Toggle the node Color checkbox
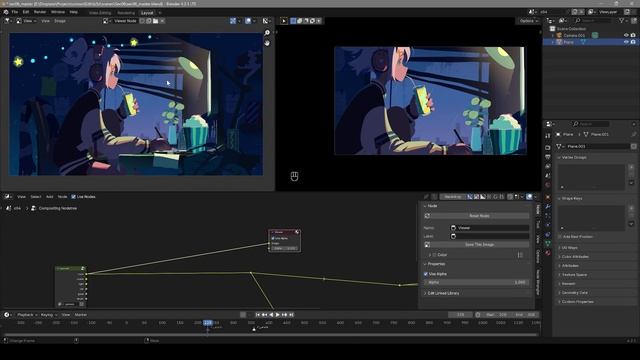Image resolution: width=640 pixels, height=360 pixels. click(435, 255)
